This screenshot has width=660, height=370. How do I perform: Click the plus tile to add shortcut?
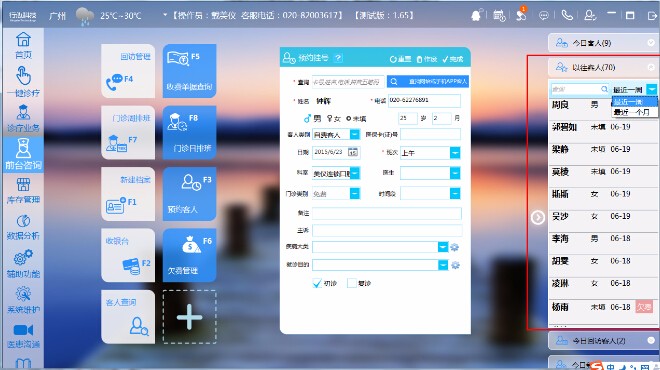(x=189, y=317)
